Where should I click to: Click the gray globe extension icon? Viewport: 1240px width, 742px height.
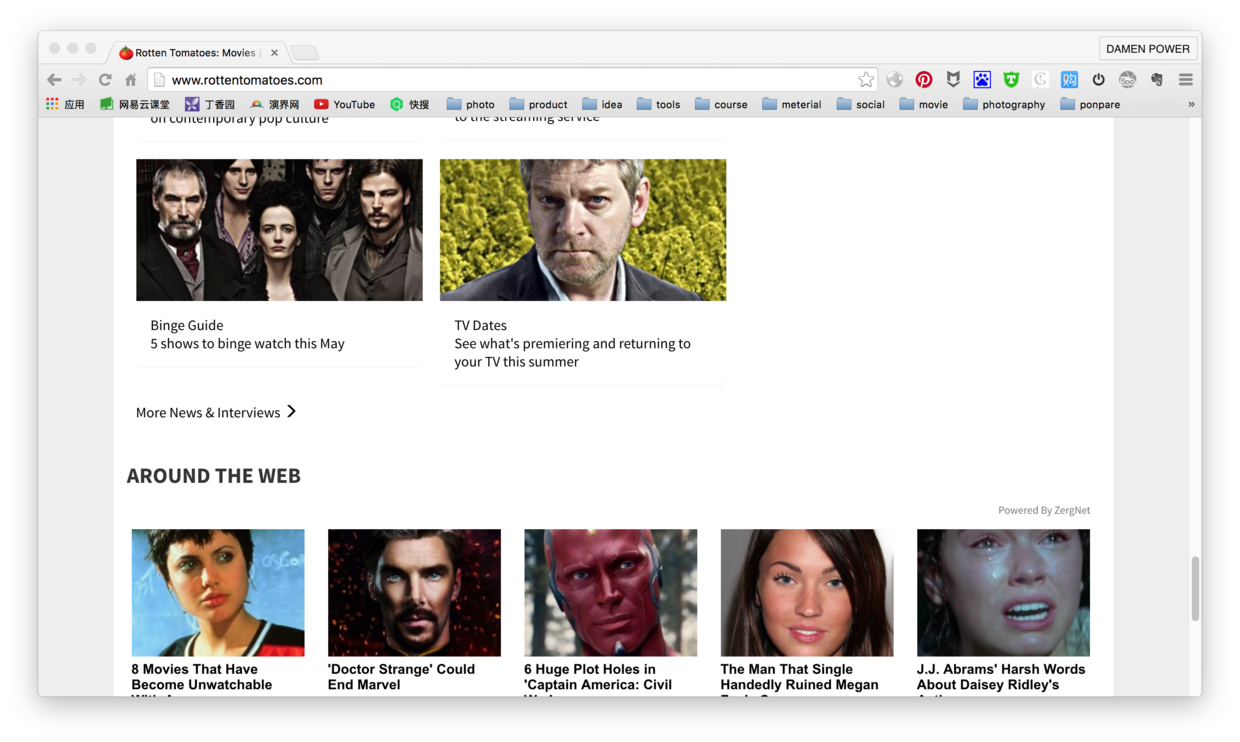click(x=895, y=80)
